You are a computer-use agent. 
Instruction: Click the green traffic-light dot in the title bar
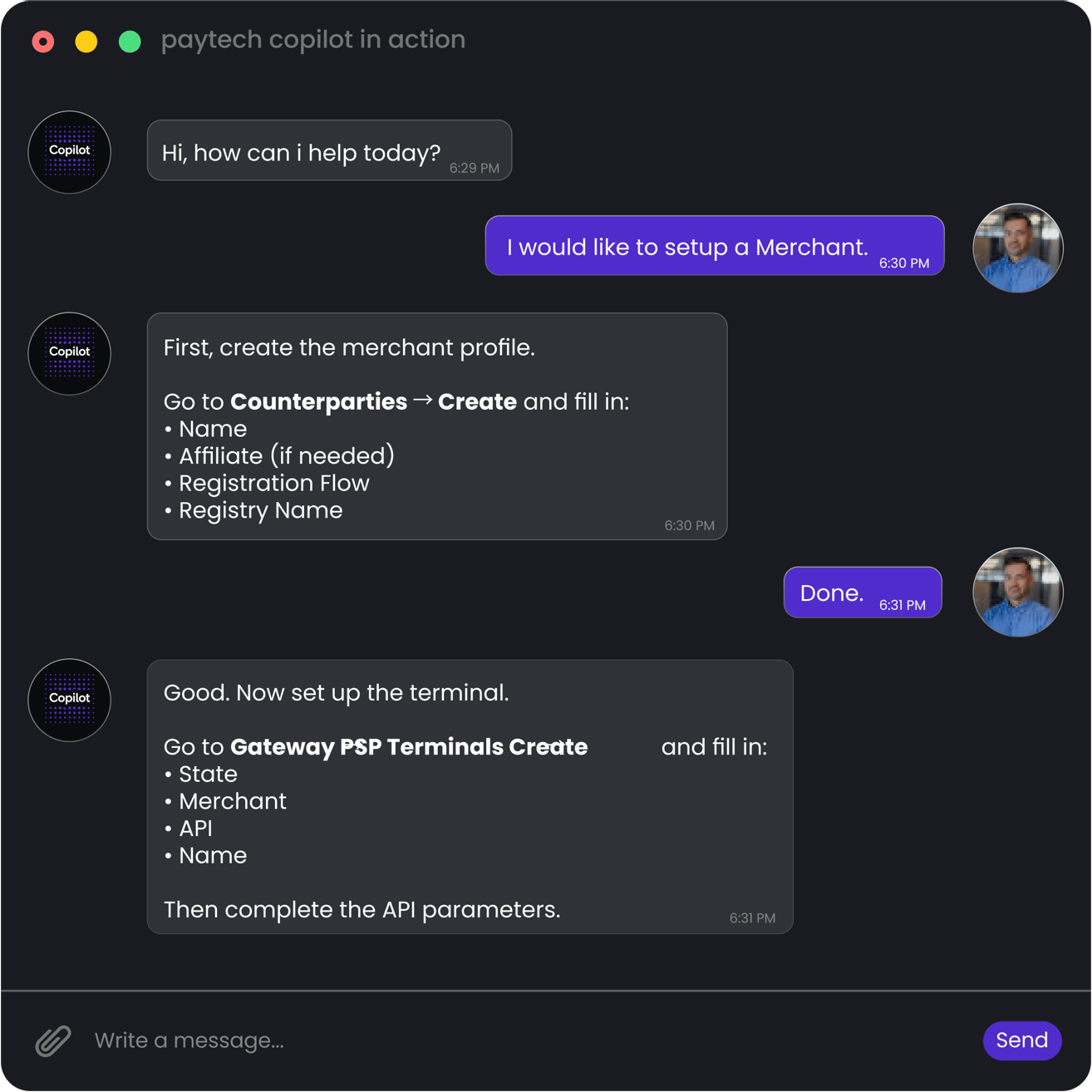click(x=130, y=41)
